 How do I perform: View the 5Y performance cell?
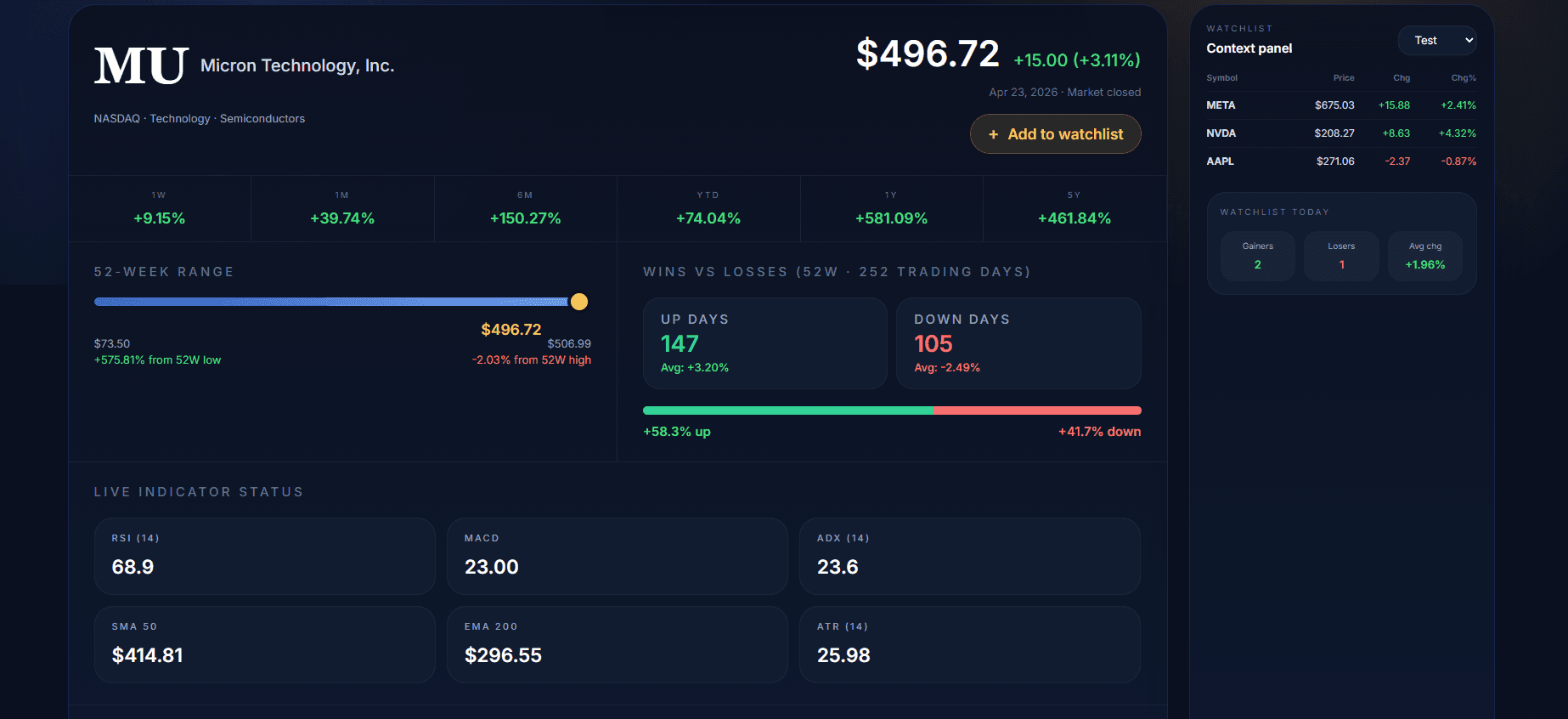point(1074,209)
